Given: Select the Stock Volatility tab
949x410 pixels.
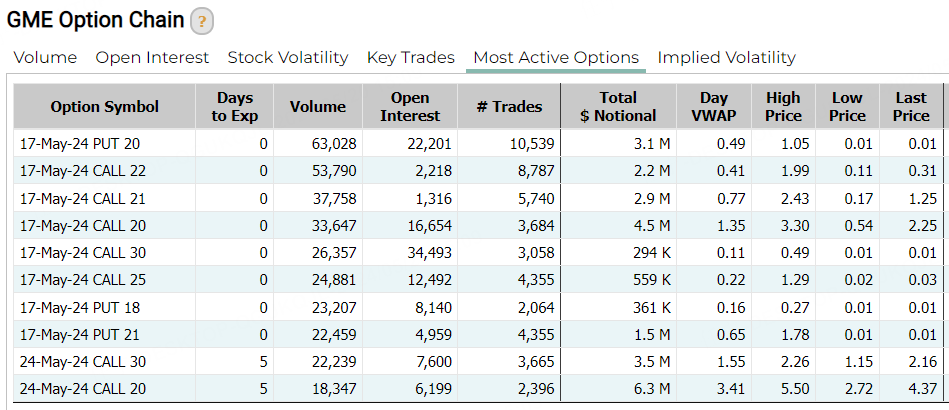Looking at the screenshot, I should [x=288, y=58].
